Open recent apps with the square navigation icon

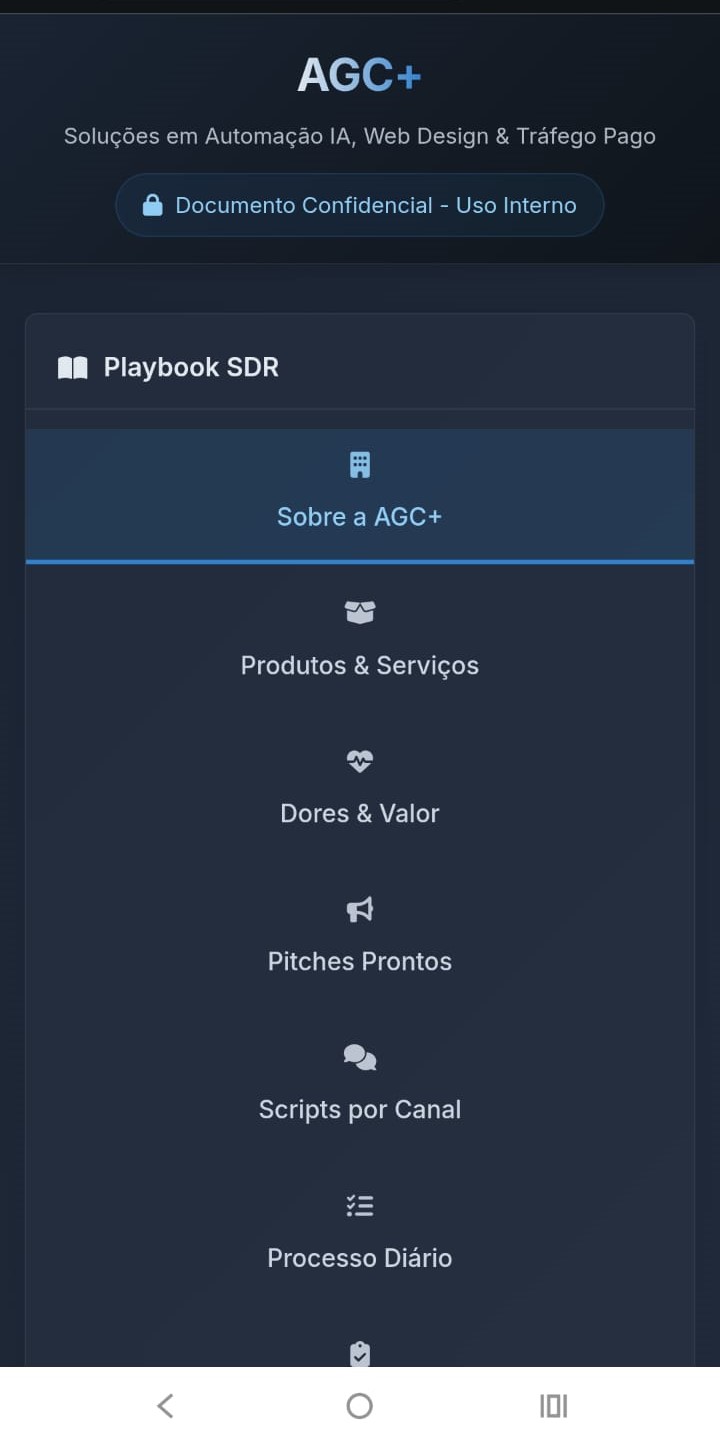[552, 1404]
